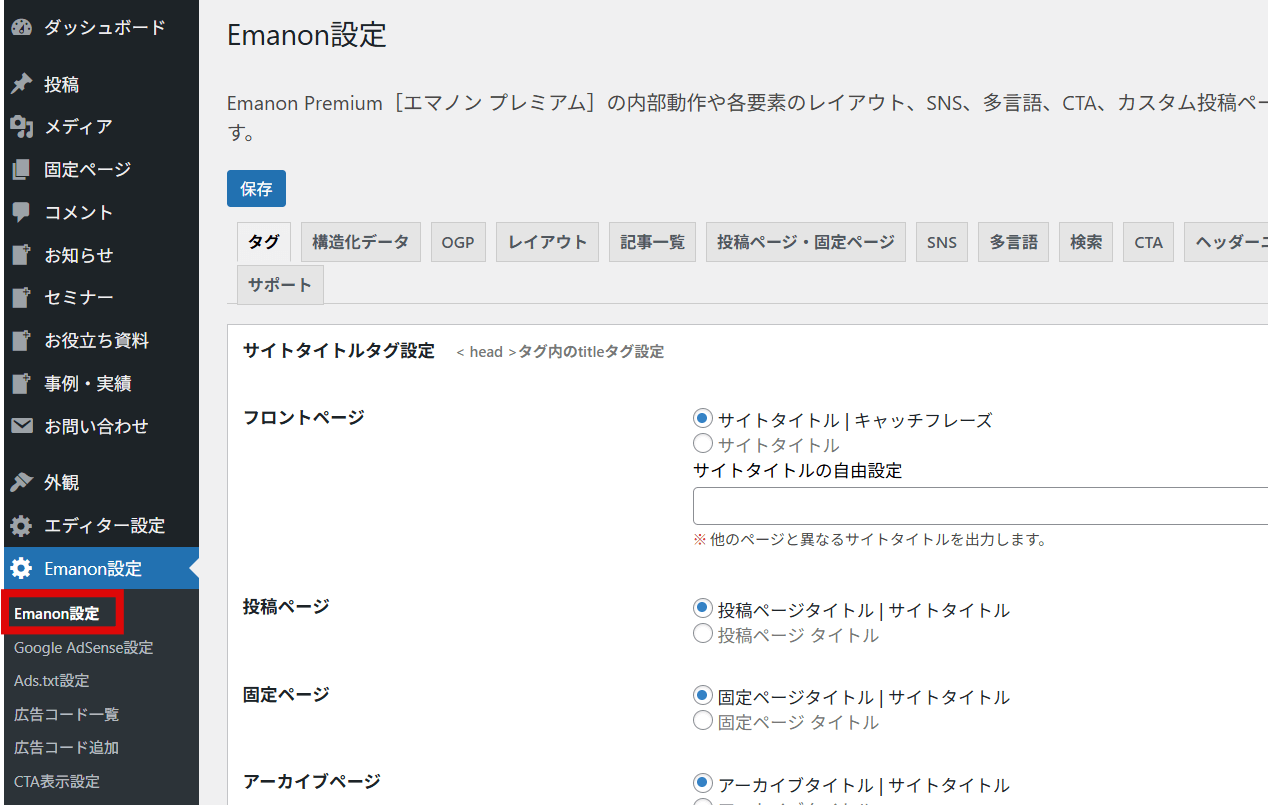This screenshot has width=1268, height=805.
Task: Open the レイアウト tab
Action: point(547,242)
